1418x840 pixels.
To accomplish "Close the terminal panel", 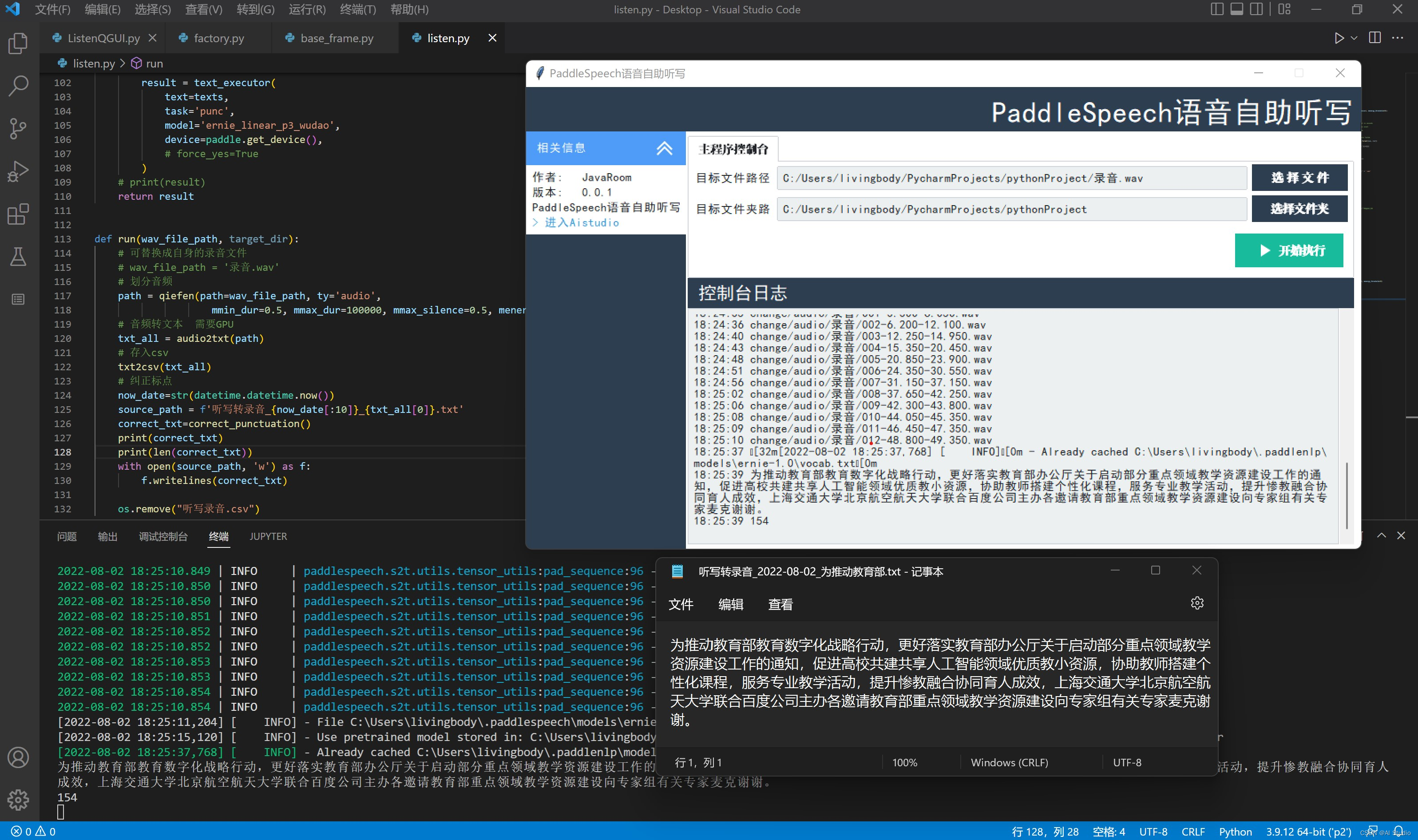I will click(x=1401, y=535).
